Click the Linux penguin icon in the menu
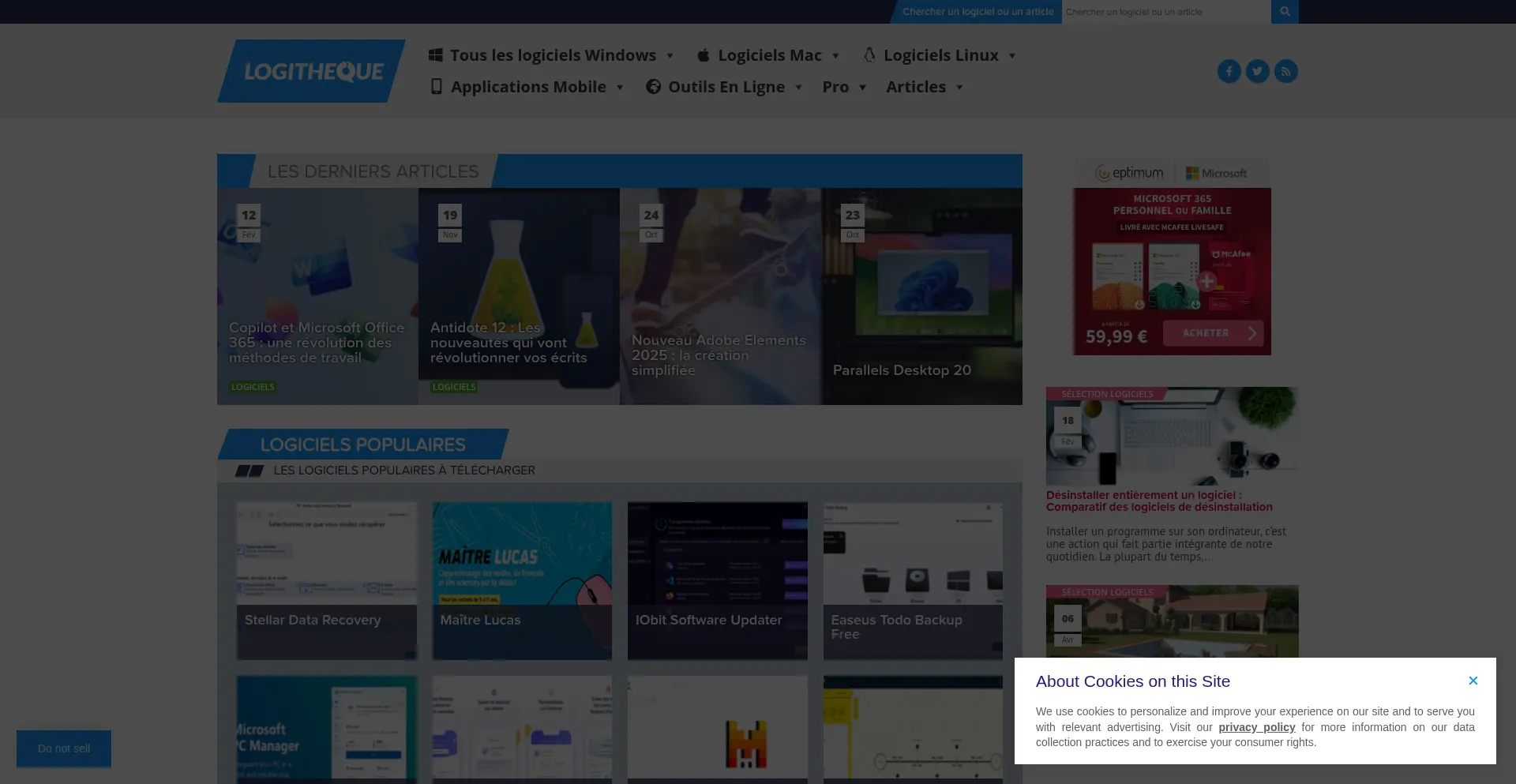 (x=869, y=55)
